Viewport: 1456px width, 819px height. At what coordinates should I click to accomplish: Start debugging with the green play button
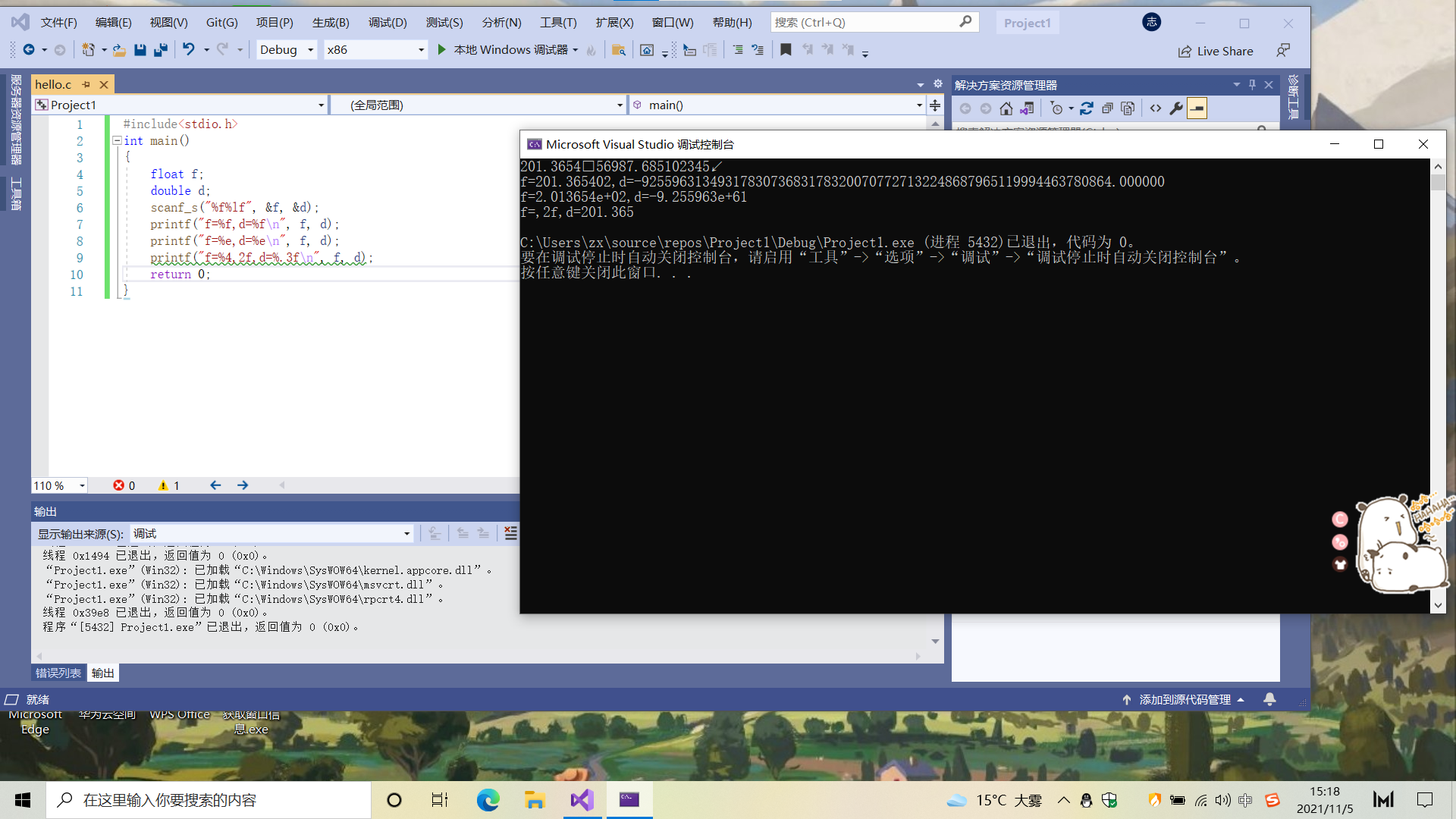[442, 50]
